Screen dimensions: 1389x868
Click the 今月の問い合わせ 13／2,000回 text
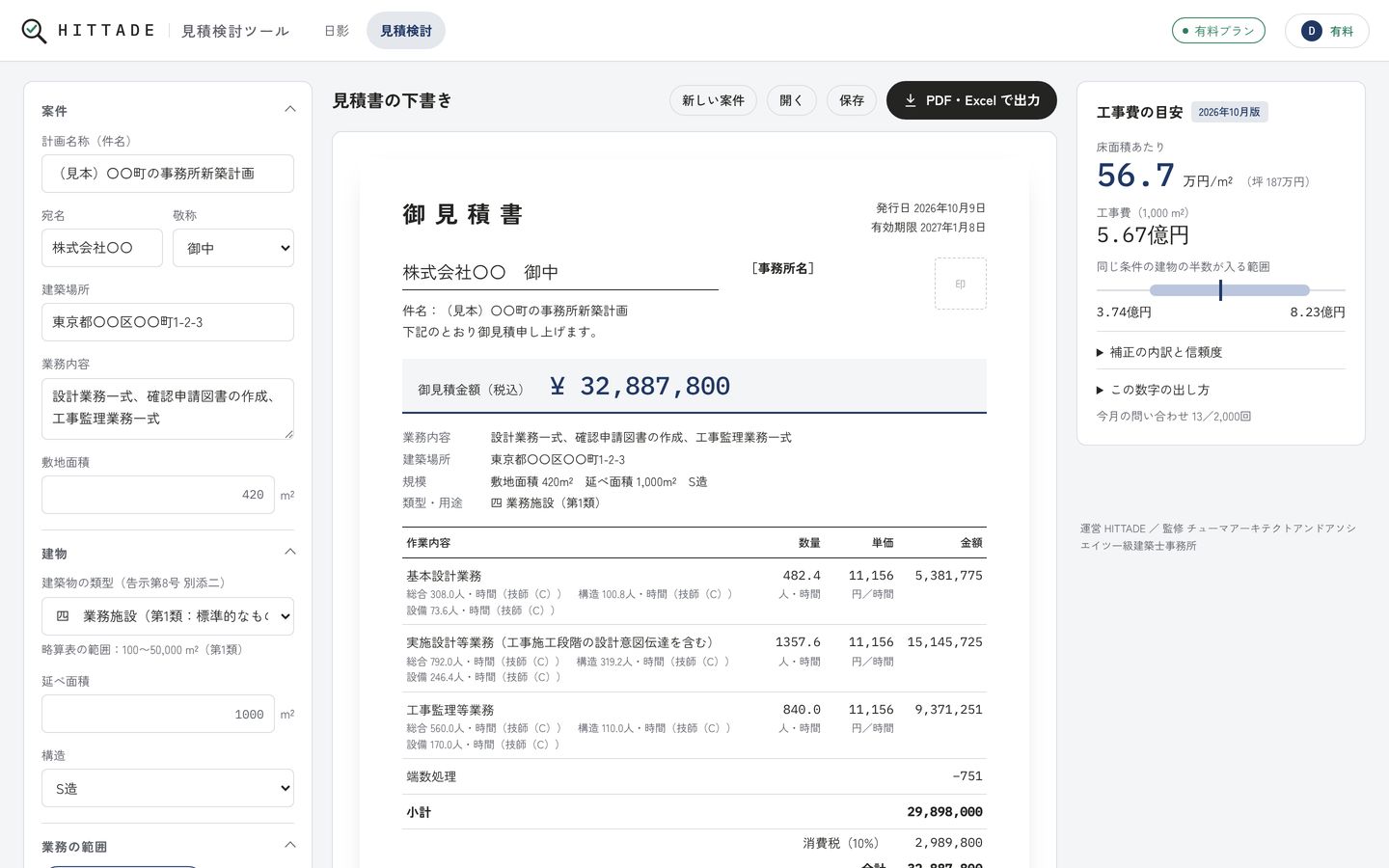(1174, 417)
